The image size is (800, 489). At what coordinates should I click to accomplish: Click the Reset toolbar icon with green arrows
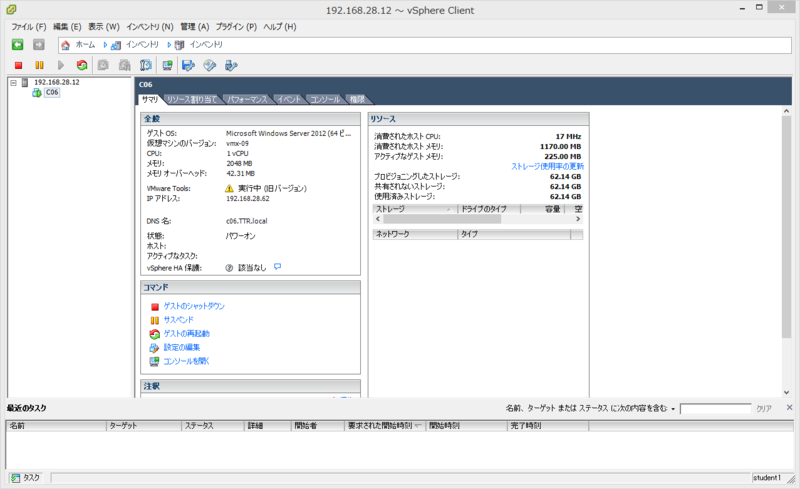(x=82, y=65)
